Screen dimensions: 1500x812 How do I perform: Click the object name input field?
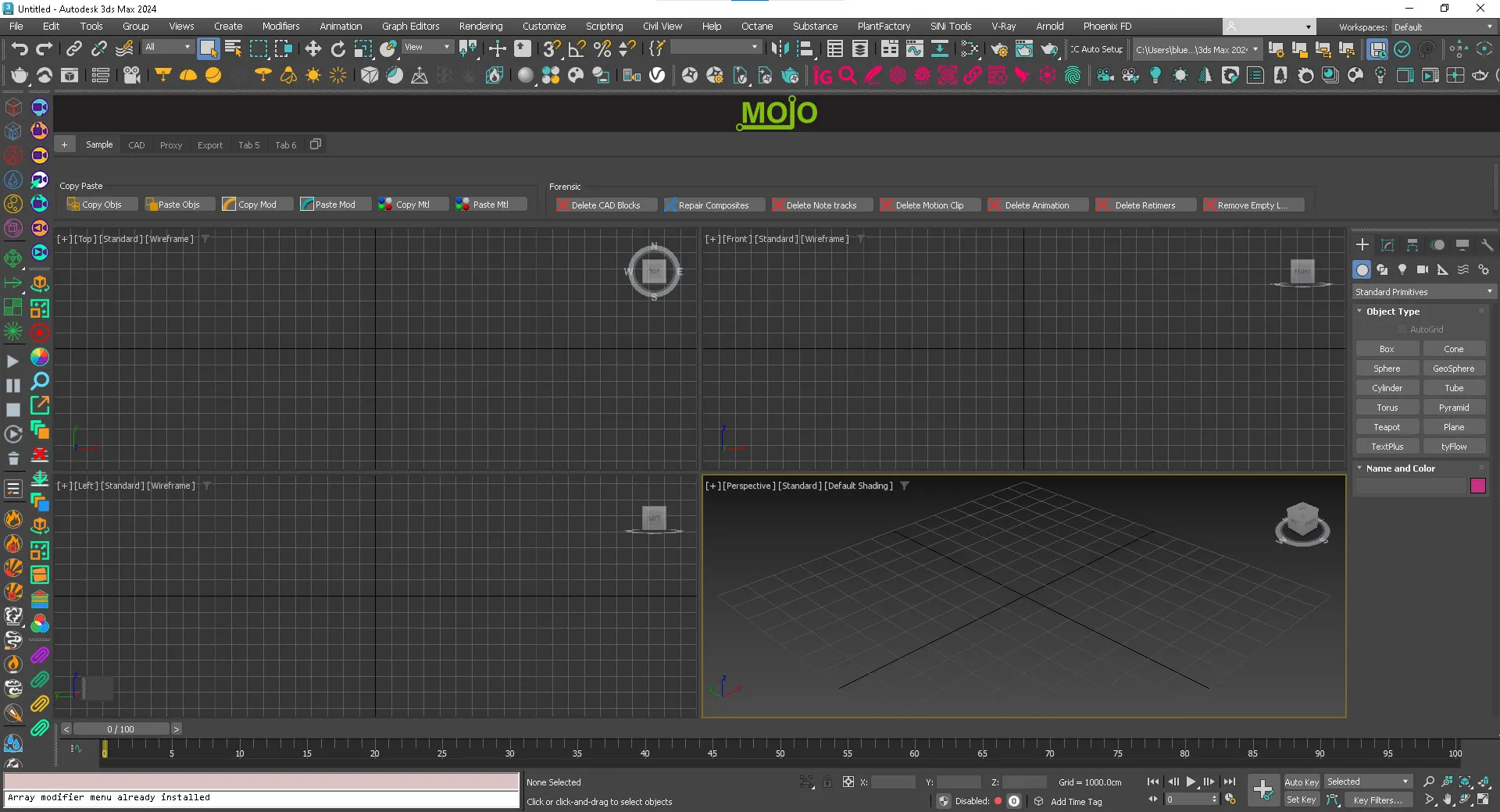(x=1411, y=486)
